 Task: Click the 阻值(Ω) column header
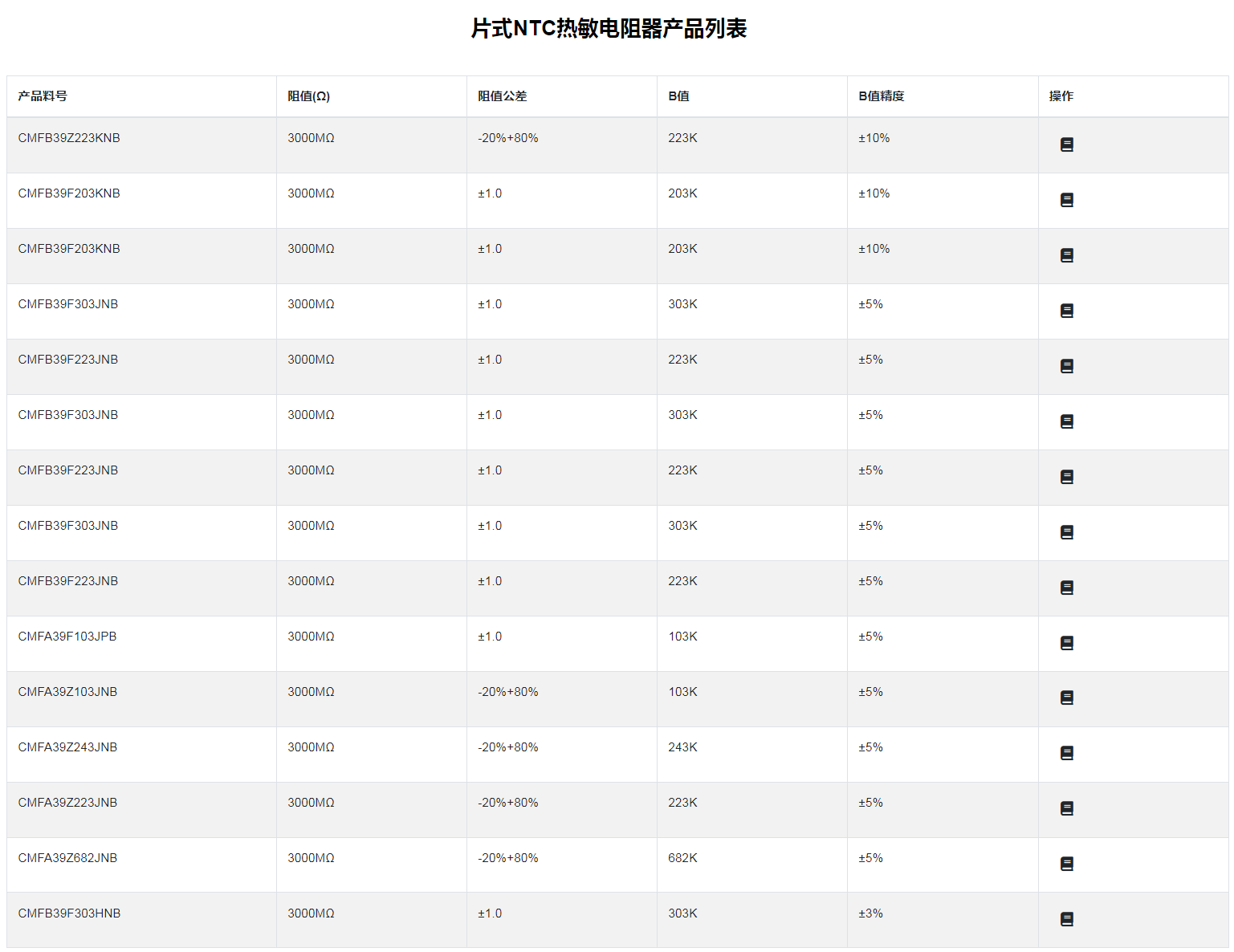click(x=308, y=96)
